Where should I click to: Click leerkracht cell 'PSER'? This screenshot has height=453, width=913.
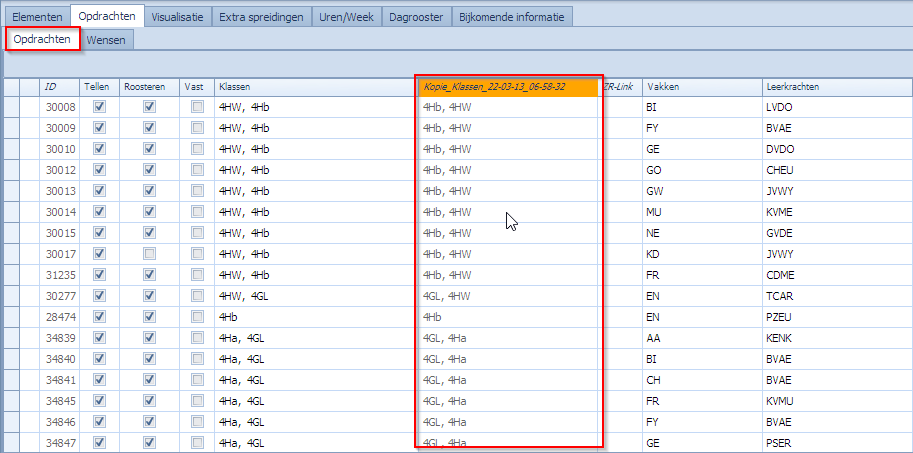tap(837, 443)
